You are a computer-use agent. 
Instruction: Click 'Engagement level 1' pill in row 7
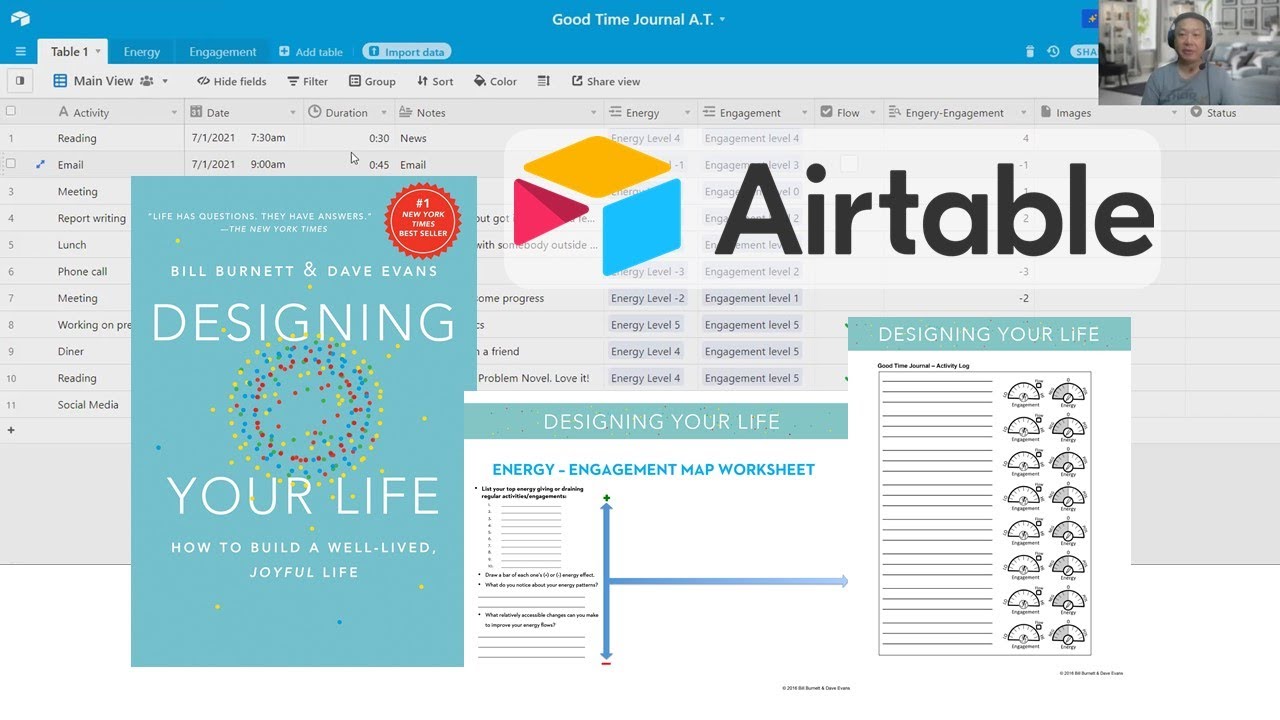(751, 298)
